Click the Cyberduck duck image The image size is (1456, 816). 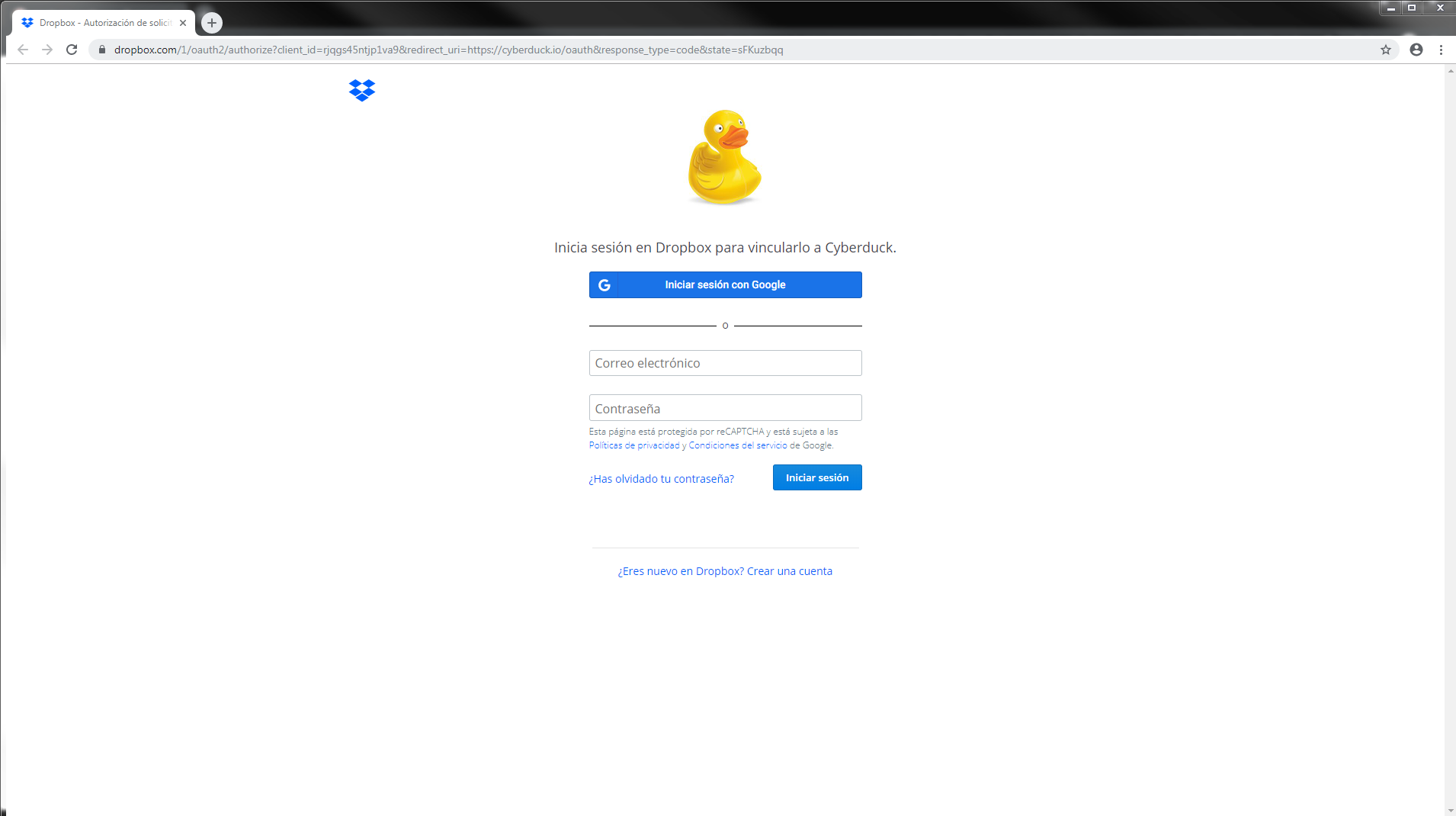pos(725,157)
